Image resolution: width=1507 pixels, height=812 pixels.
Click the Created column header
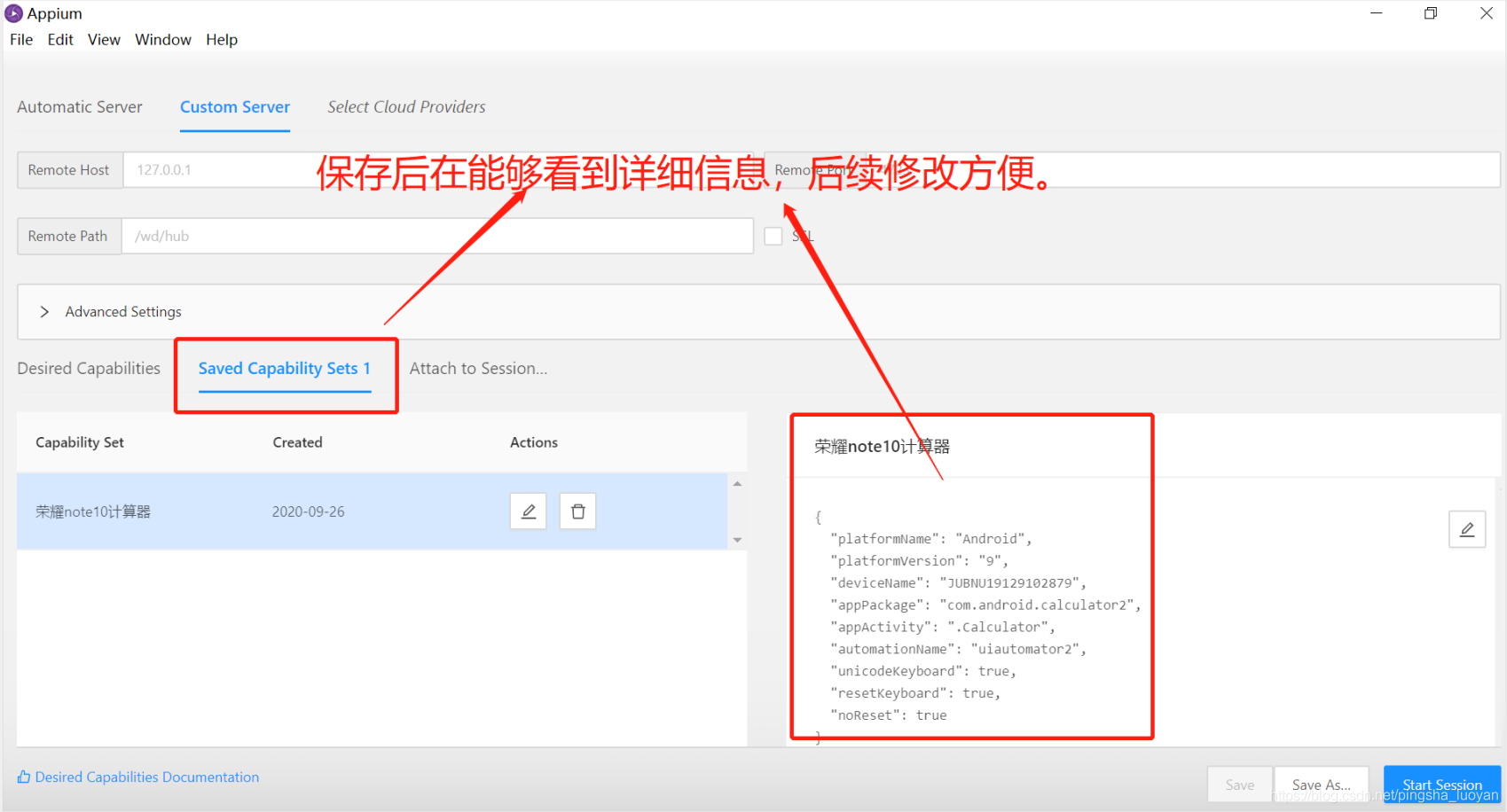[x=297, y=442]
